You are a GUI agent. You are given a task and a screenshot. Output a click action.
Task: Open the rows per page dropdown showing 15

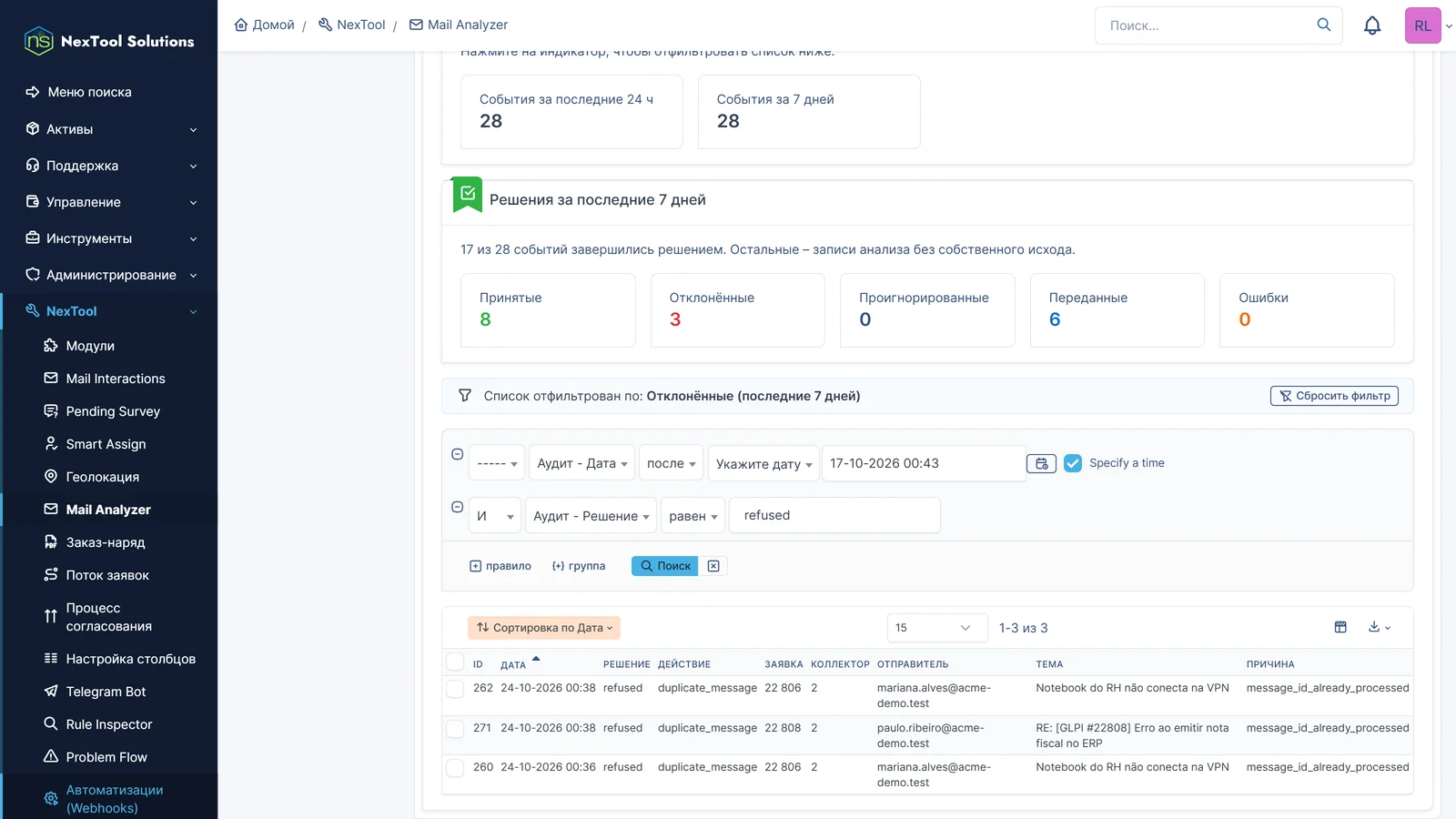pyautogui.click(x=937, y=628)
